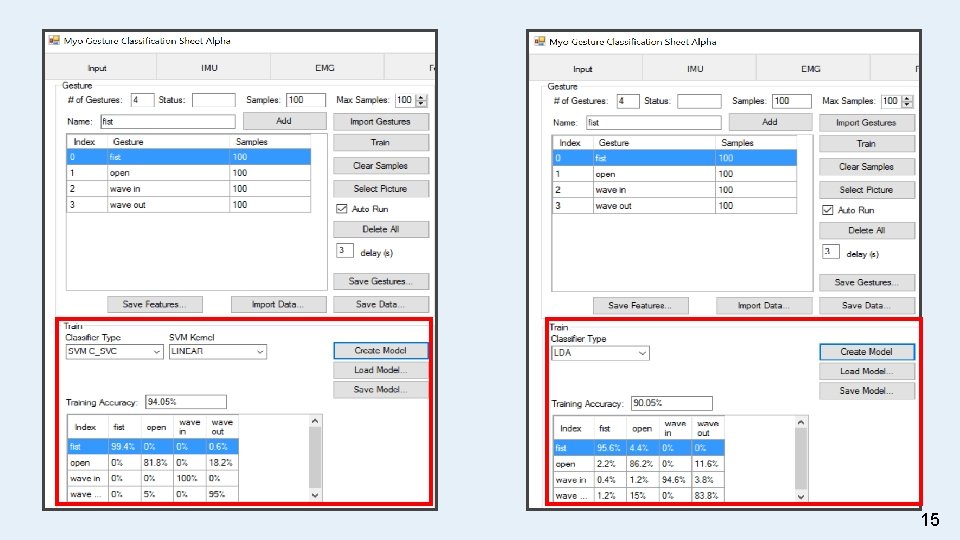Image resolution: width=960 pixels, height=540 pixels.
Task: Click Create Model in left window
Action: (x=381, y=351)
